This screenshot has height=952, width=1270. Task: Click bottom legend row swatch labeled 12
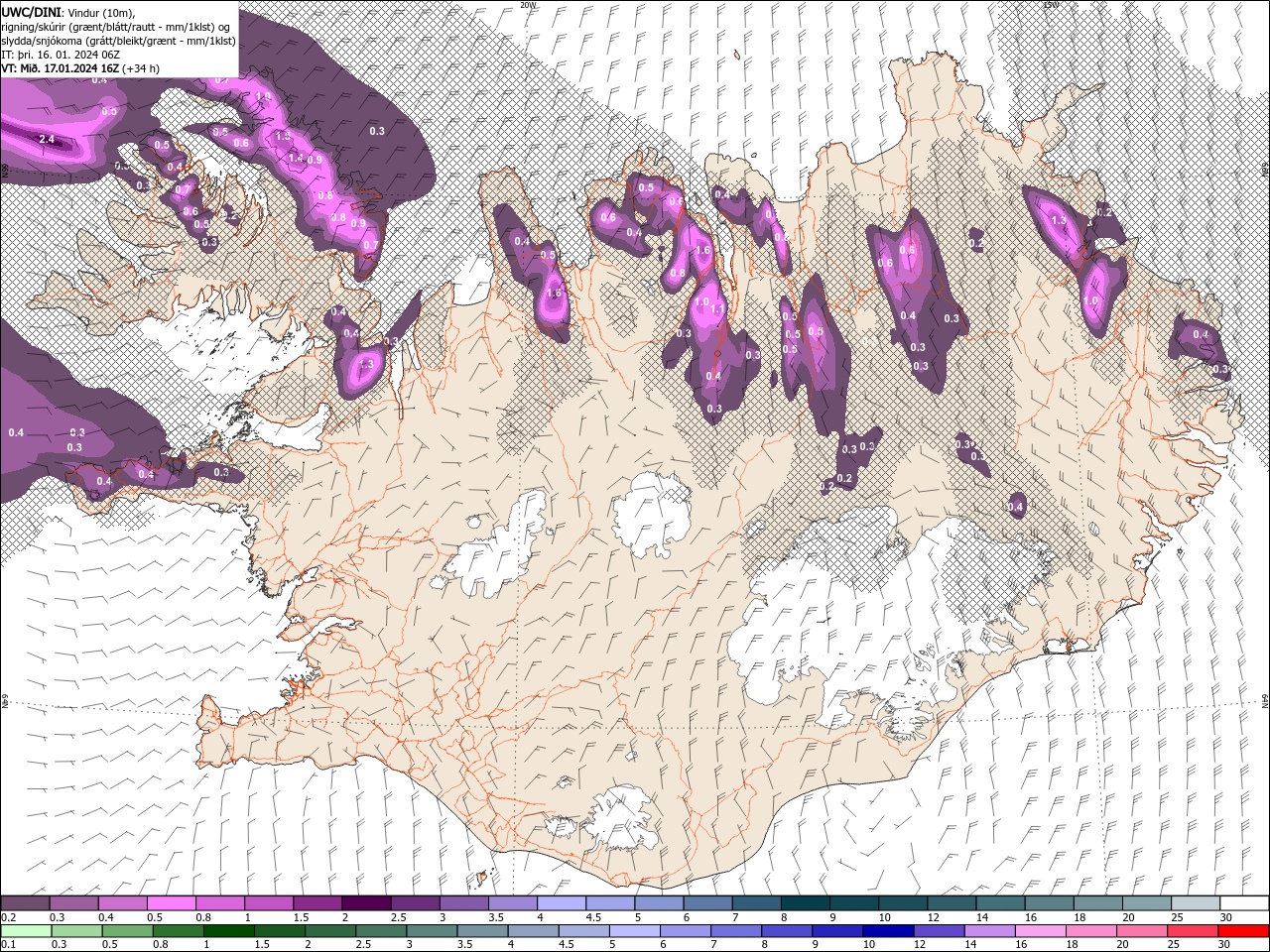pos(939,930)
